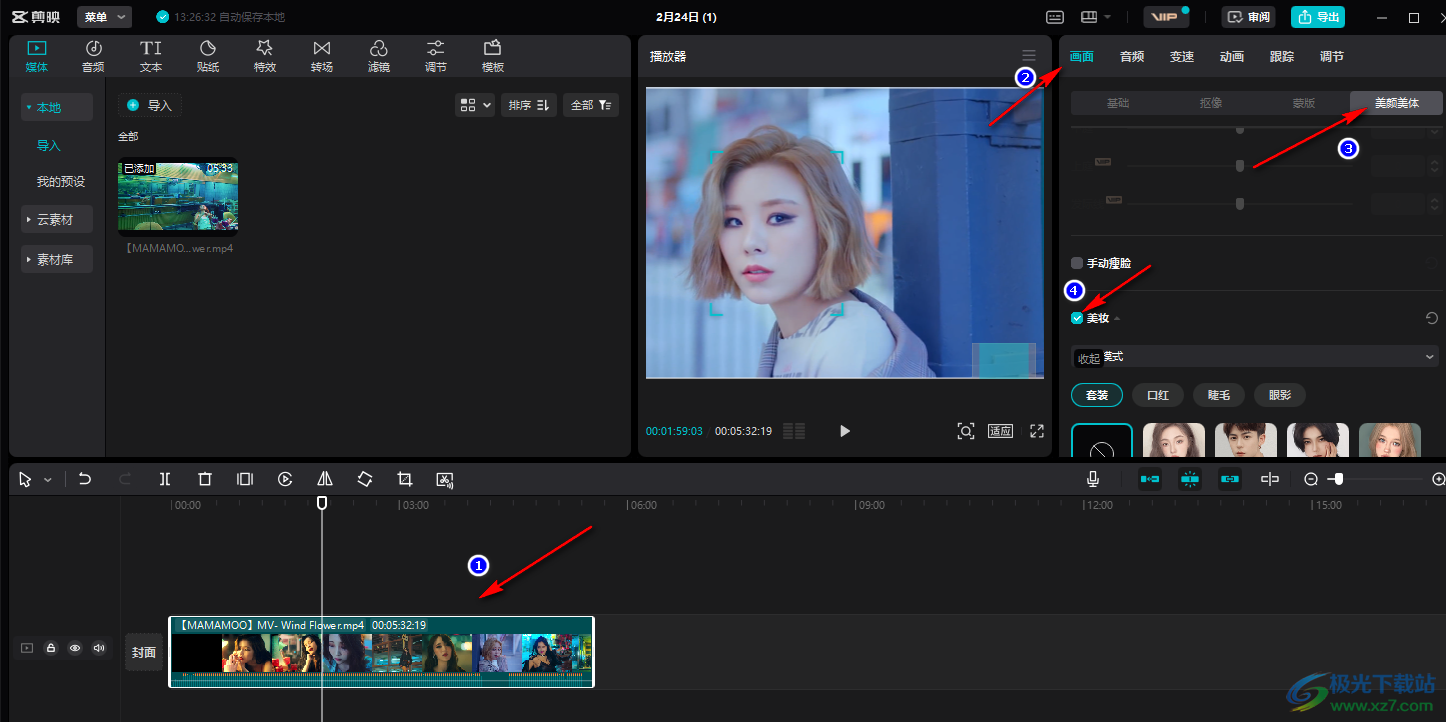Click the 审阅 review button
Viewport: 1446px width, 722px height.
pyautogui.click(x=1248, y=17)
